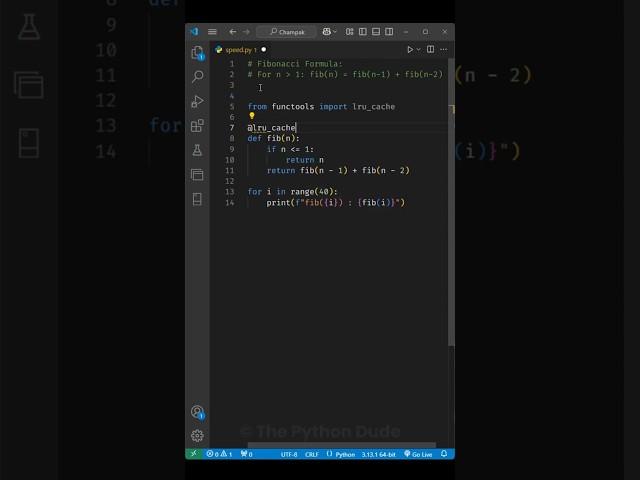Open the Extensions view
The image size is (640, 480).
[x=198, y=126]
